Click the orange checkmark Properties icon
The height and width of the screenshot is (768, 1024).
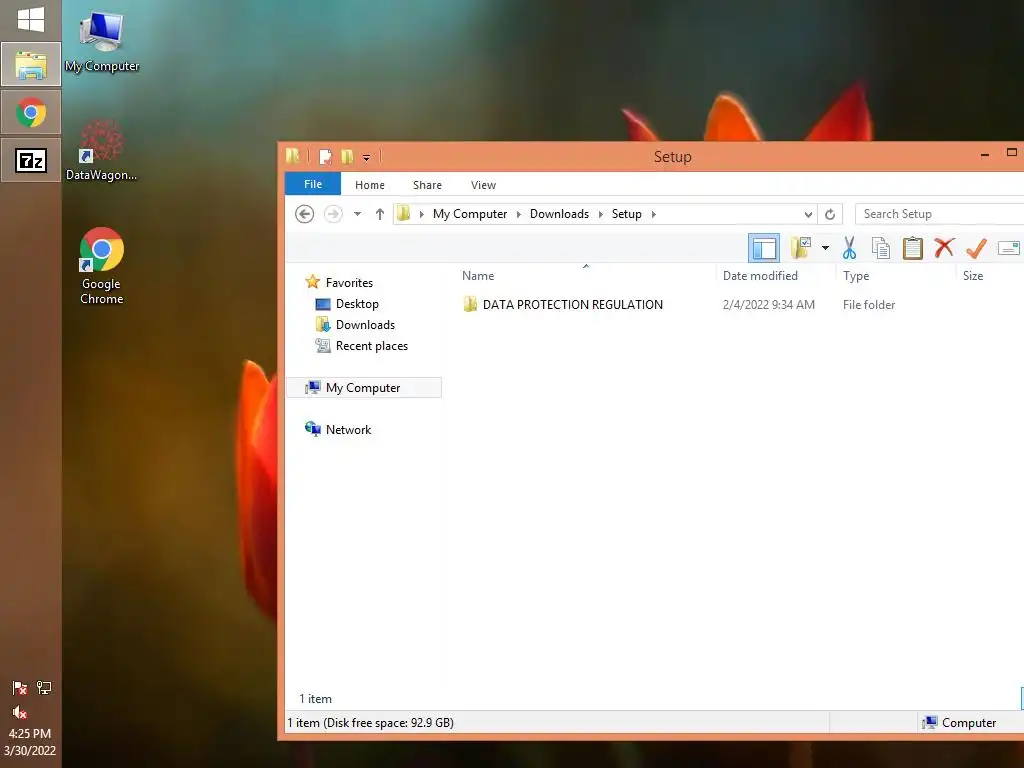point(976,248)
